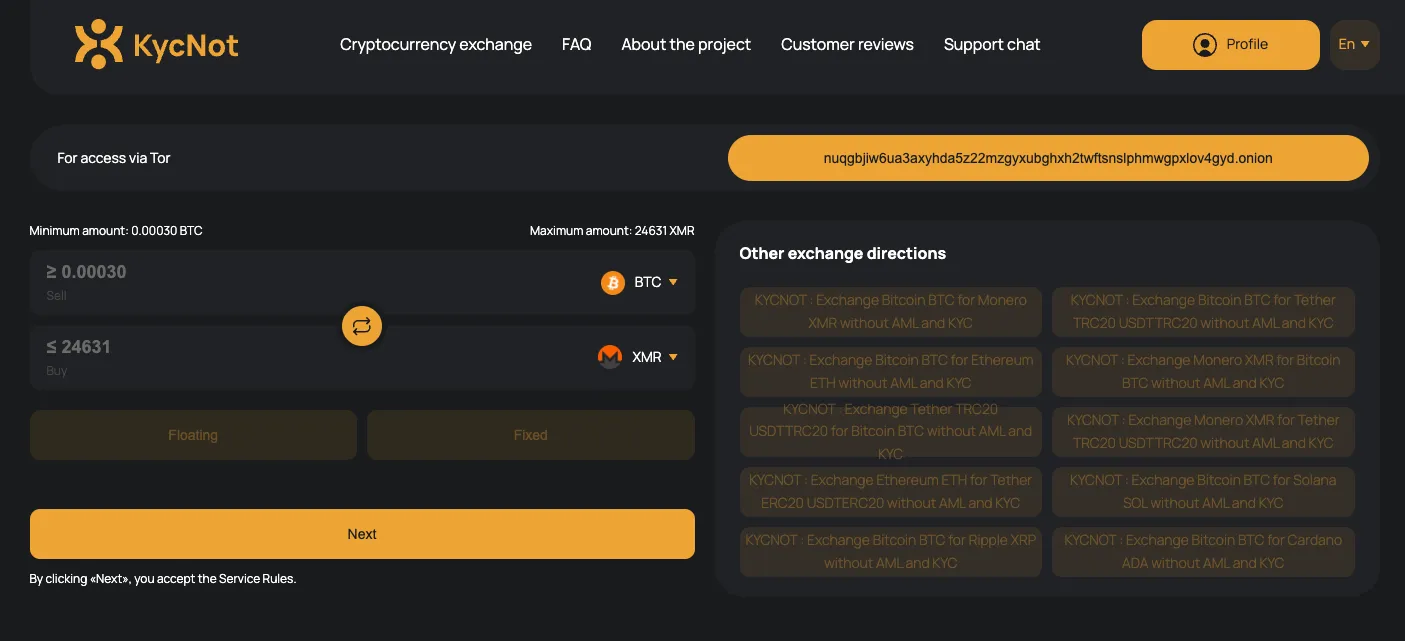The width and height of the screenshot is (1405, 641).
Task: Open Exchange Monero XMR for Bitcoin BTC
Action: 1203,372
